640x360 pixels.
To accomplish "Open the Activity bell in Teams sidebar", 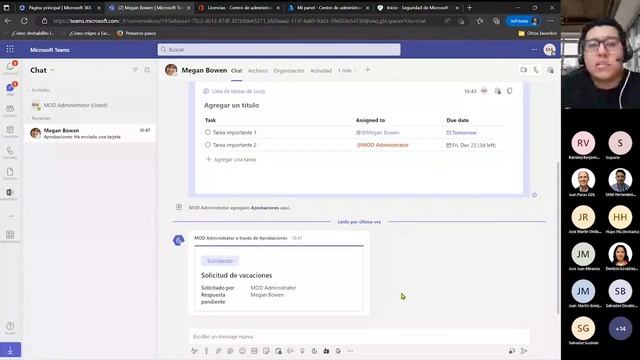I will tap(10, 68).
